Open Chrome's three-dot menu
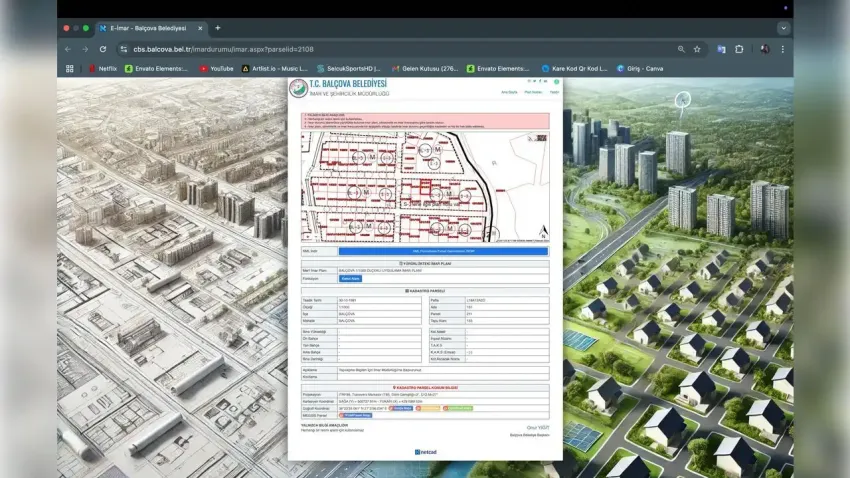This screenshot has height=478, width=850. 782,48
